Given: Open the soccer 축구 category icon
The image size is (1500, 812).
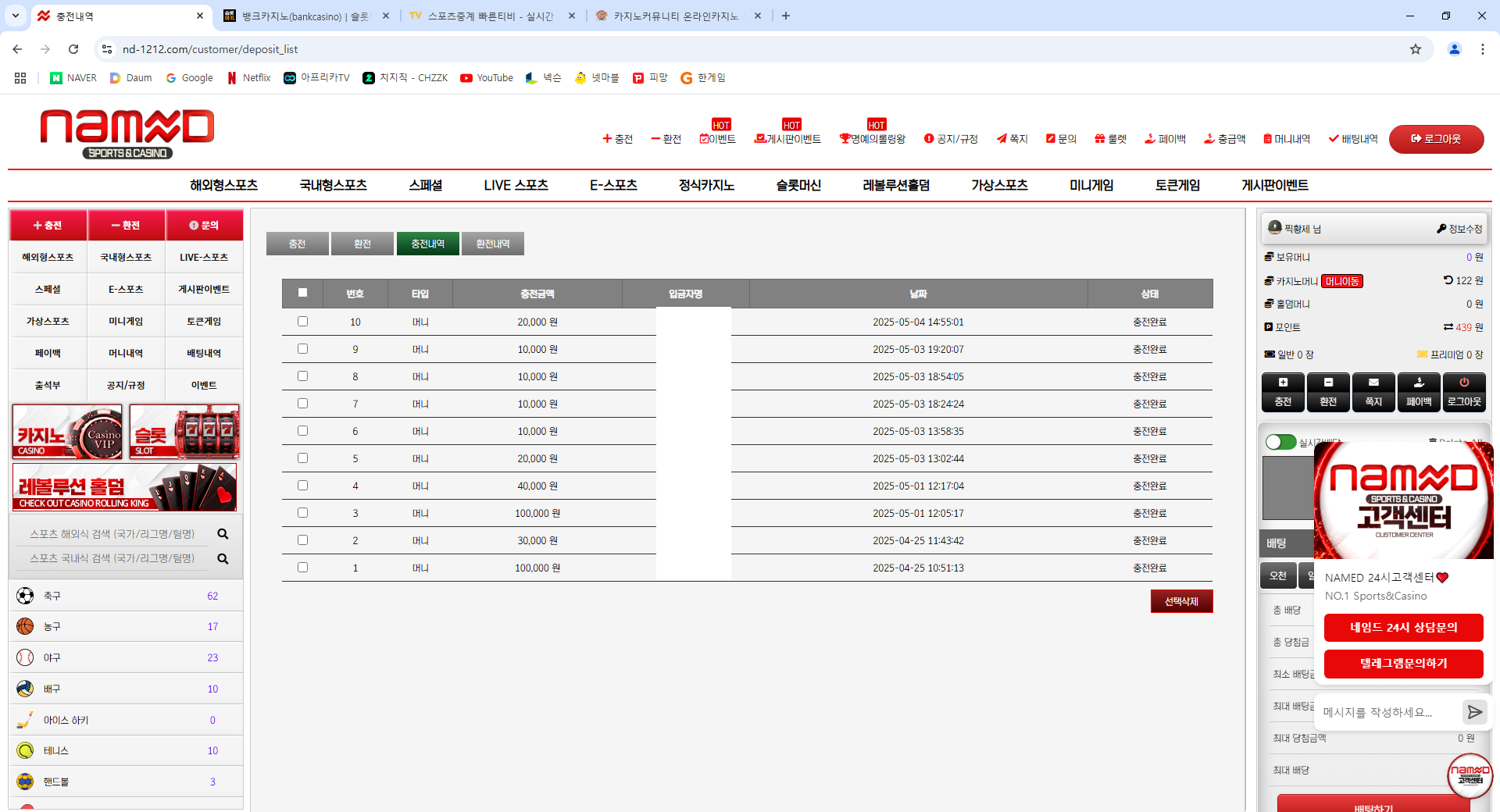Looking at the screenshot, I should point(25,596).
